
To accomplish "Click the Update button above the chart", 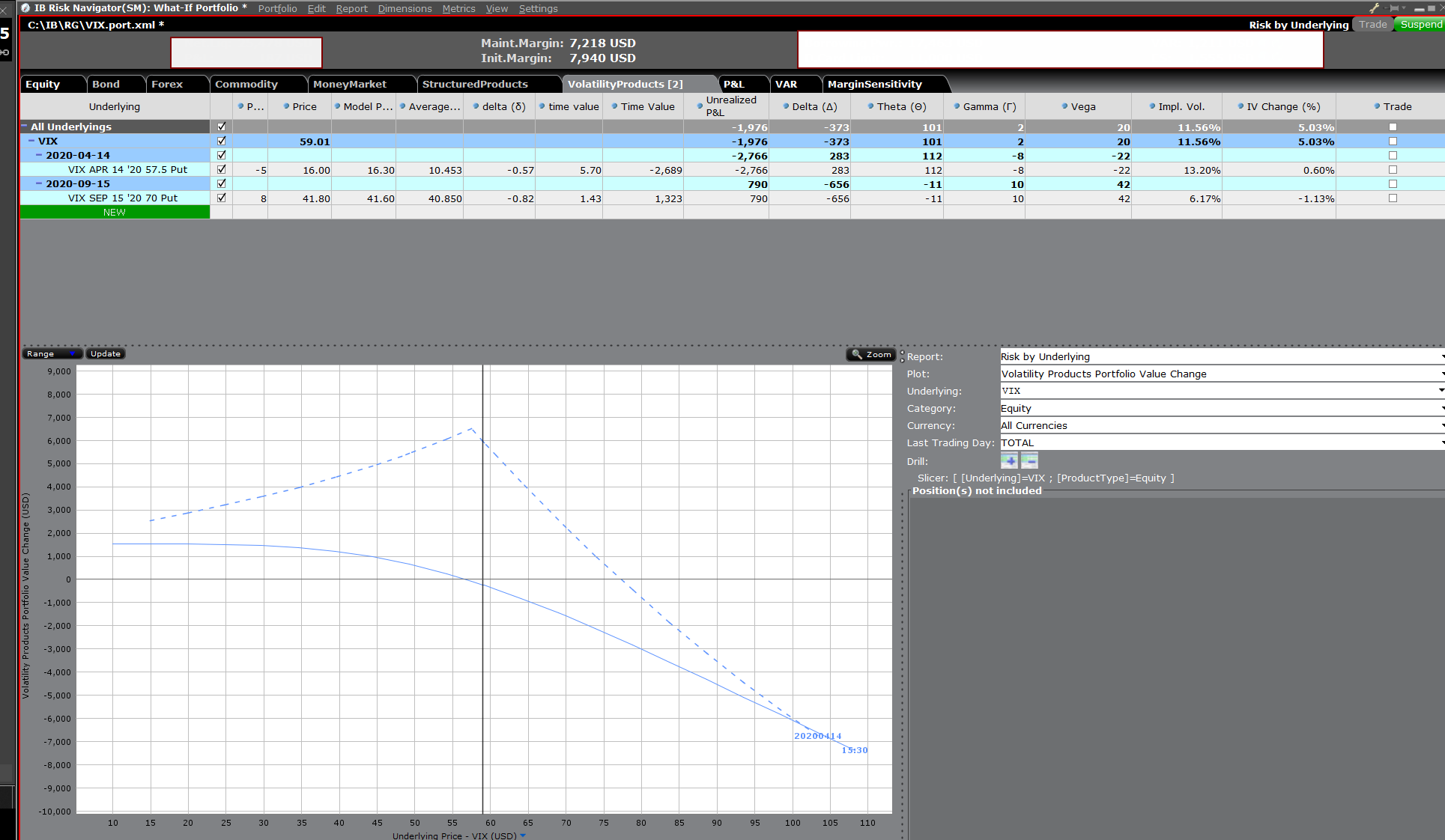I will 104,353.
